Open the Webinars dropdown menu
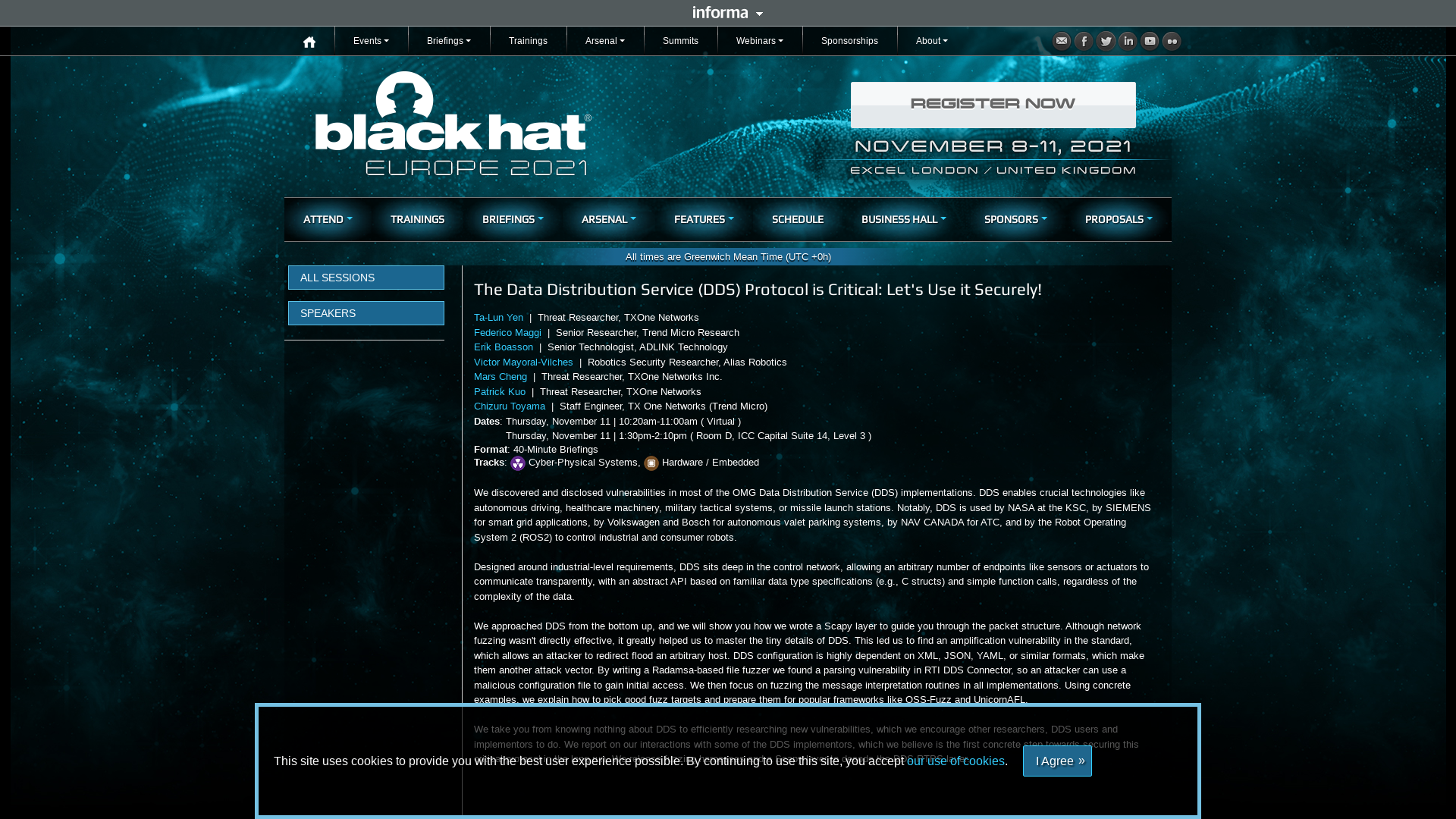This screenshot has width=1456, height=819. [760, 41]
